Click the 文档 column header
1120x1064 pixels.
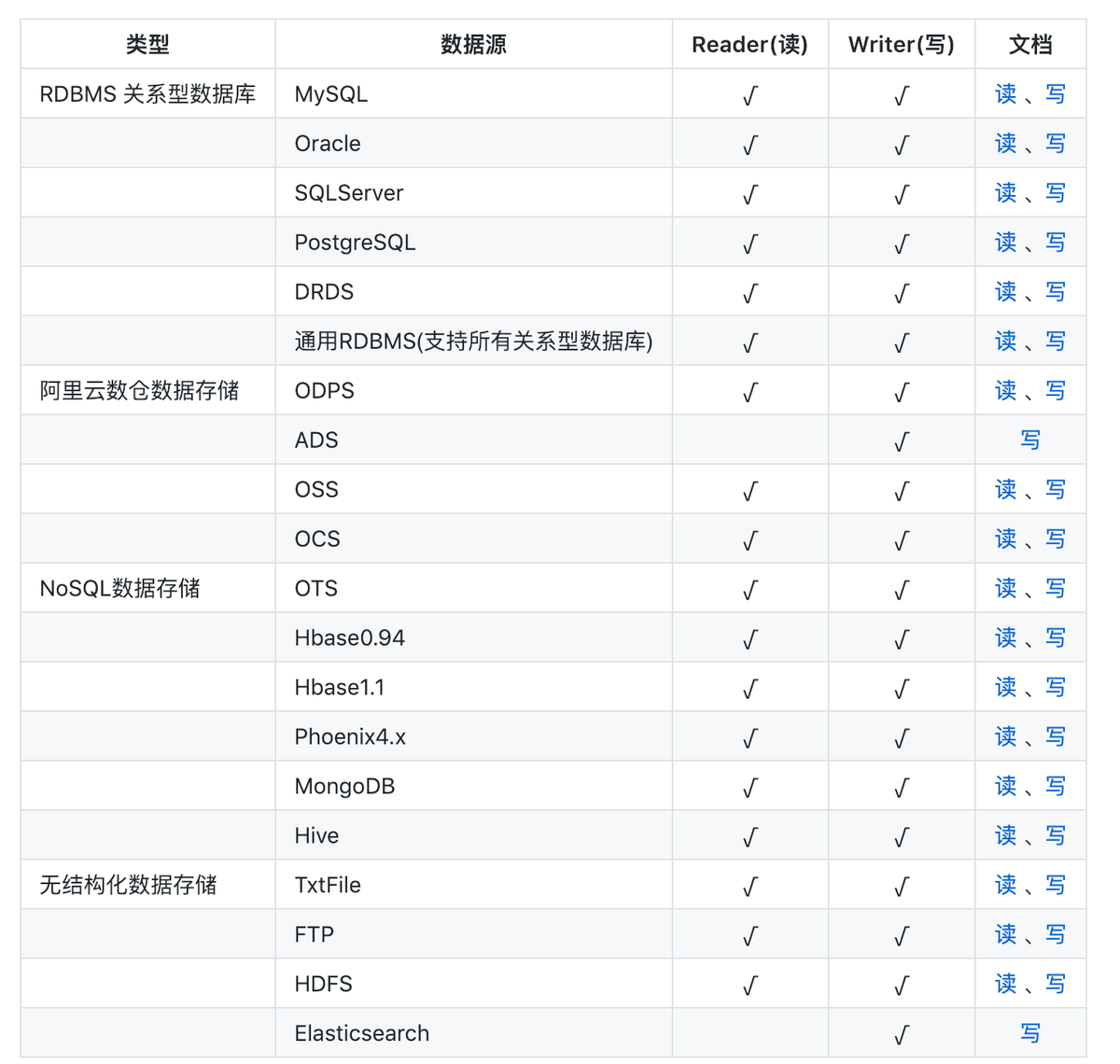[1030, 45]
